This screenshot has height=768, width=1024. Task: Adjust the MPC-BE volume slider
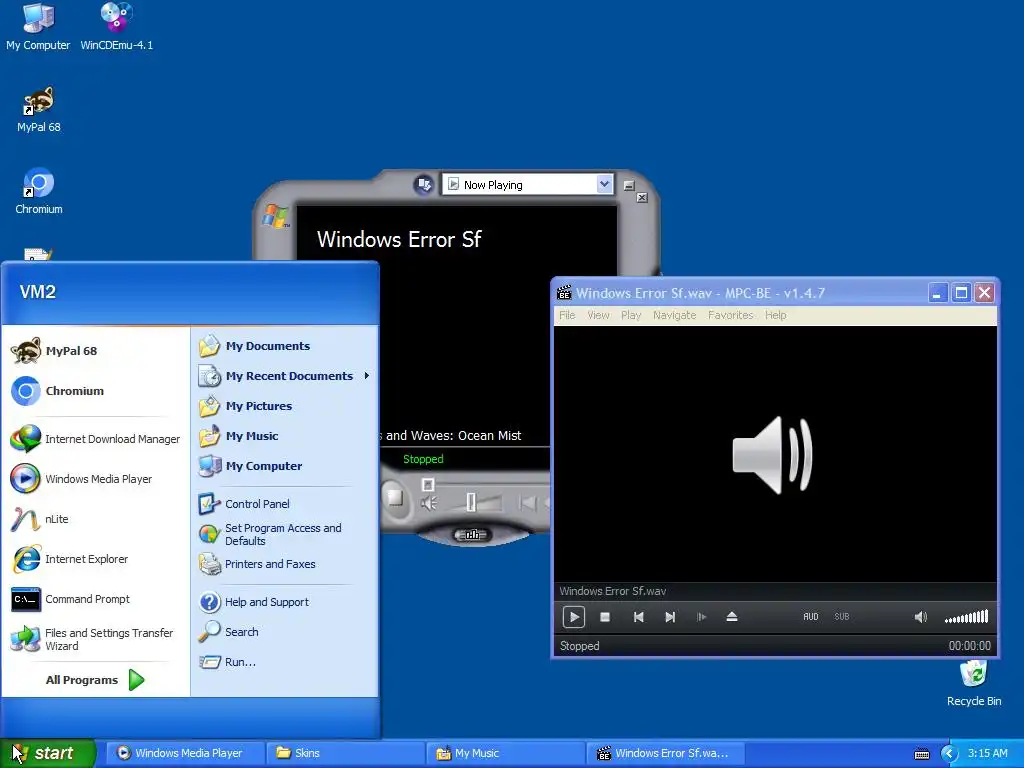(967, 616)
